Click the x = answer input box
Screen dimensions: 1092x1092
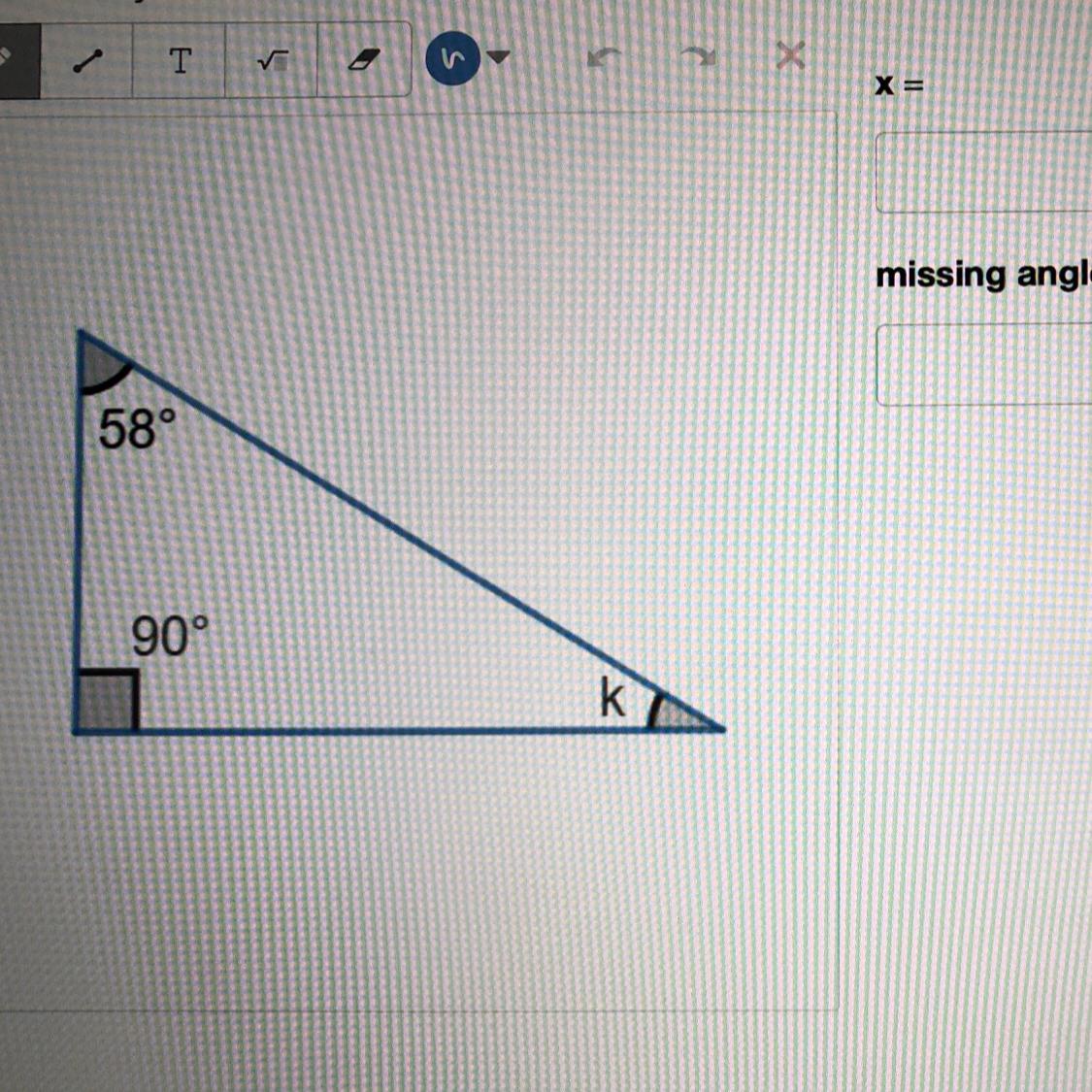(x=983, y=172)
